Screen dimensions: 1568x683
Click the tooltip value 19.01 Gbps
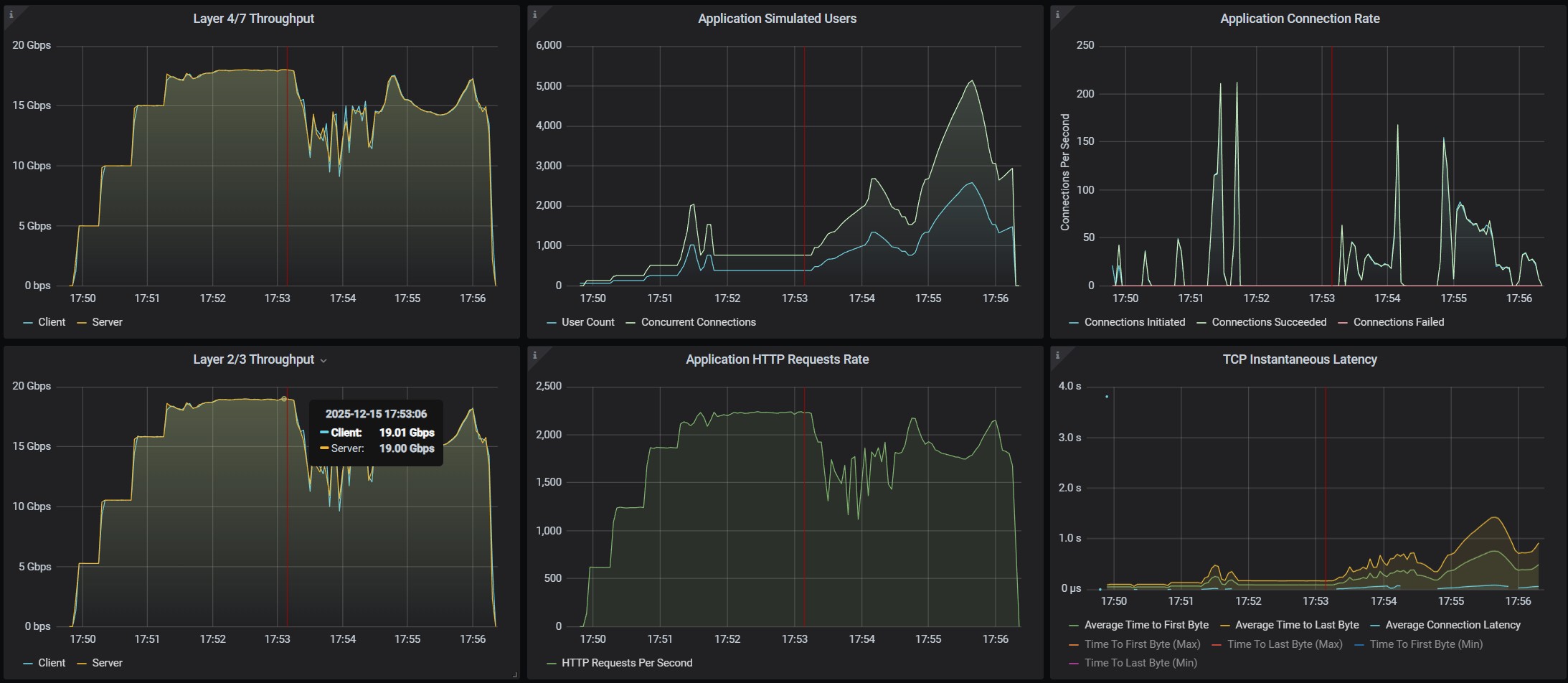tap(407, 433)
